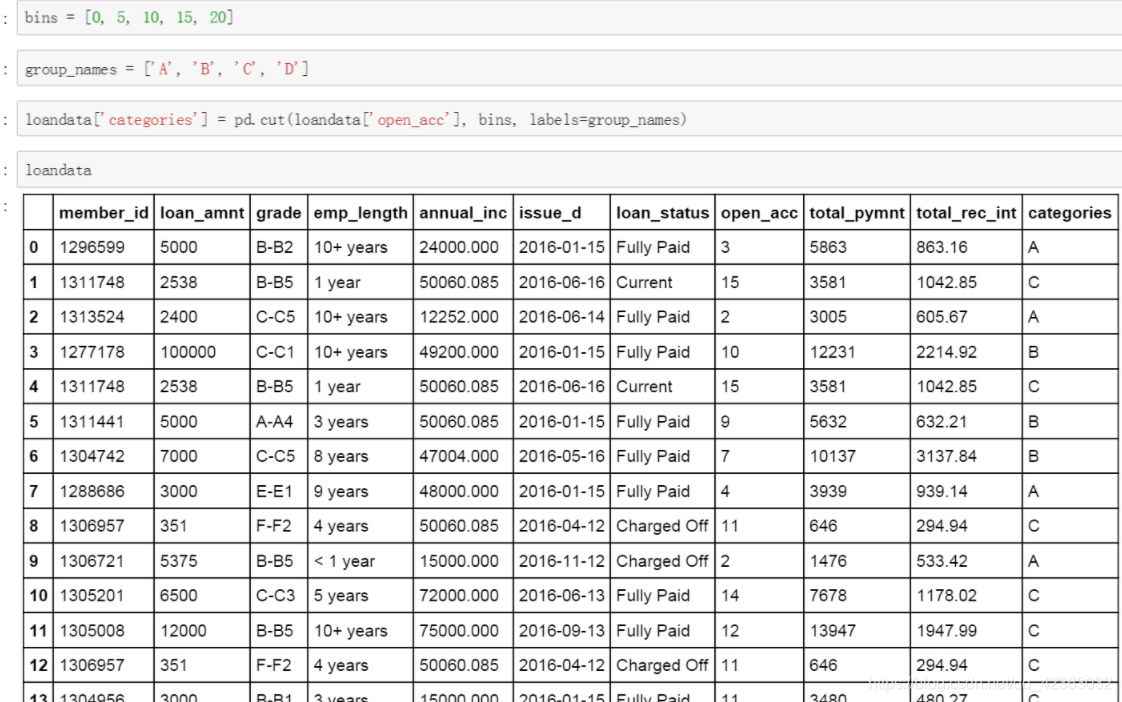
Task: Click annual_inc value 72000.000
Action: (459, 595)
